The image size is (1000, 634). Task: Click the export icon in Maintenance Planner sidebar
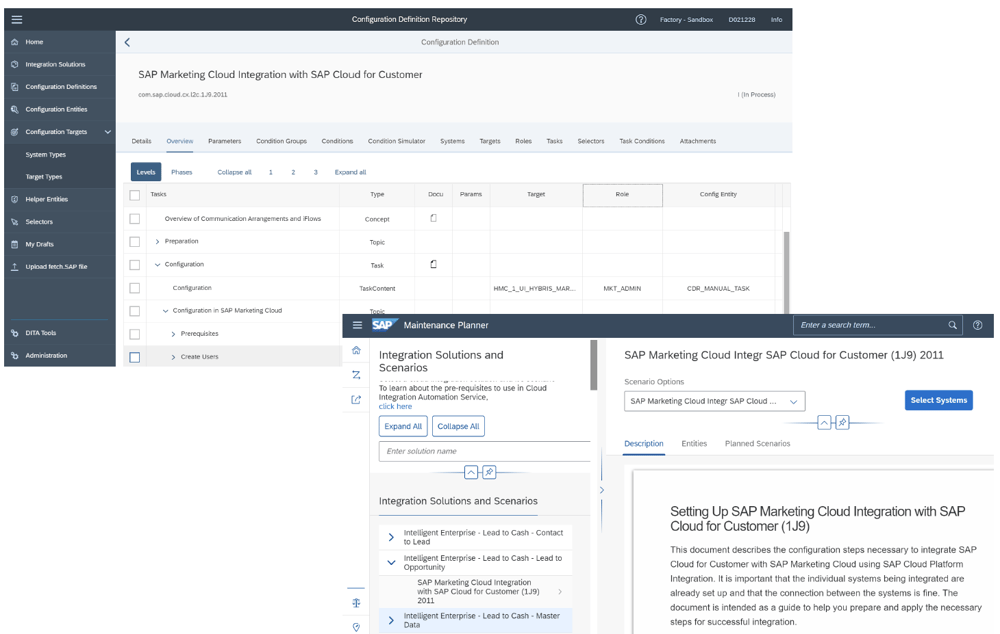[x=357, y=400]
